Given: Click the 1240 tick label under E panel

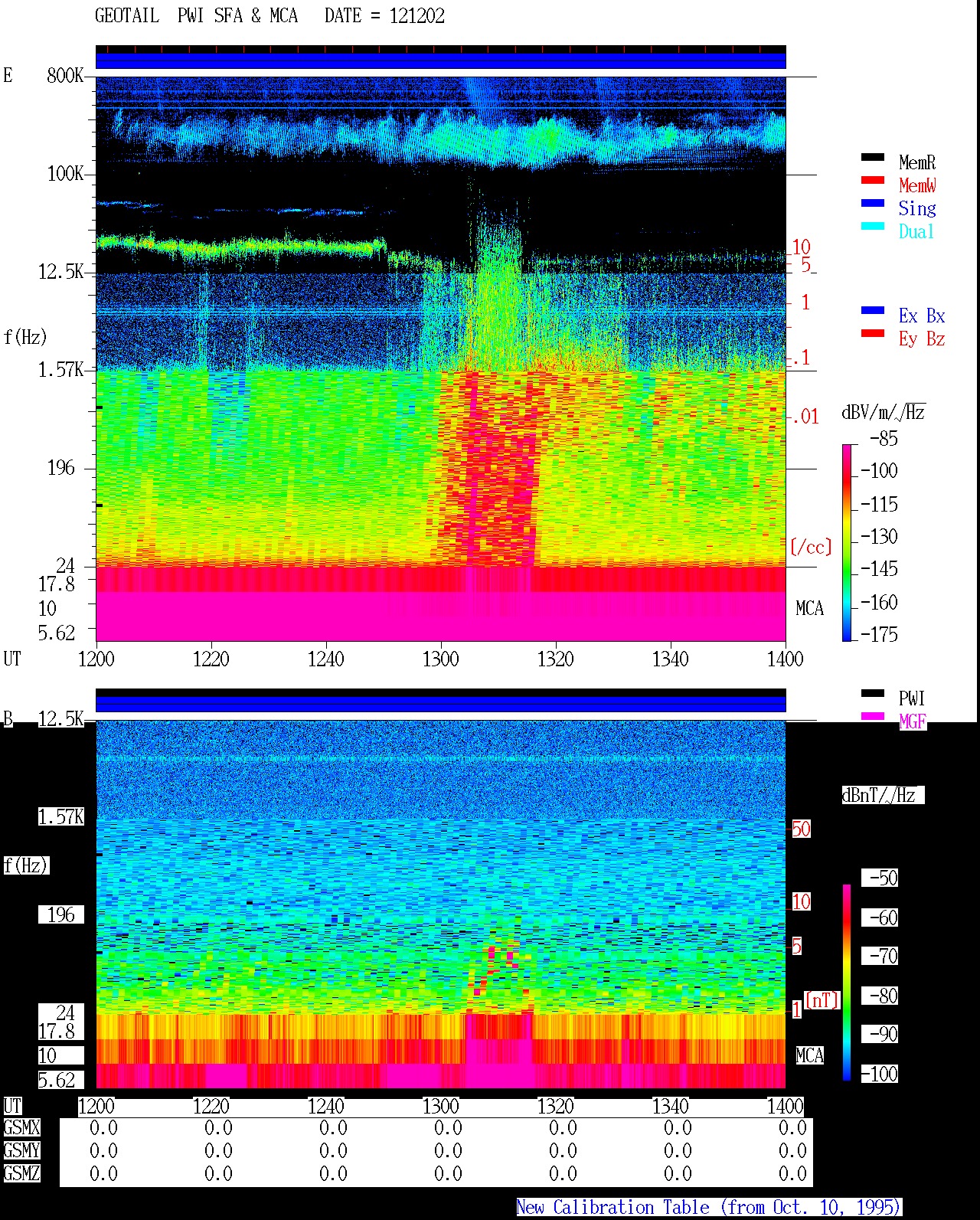Looking at the screenshot, I should tap(325, 659).
